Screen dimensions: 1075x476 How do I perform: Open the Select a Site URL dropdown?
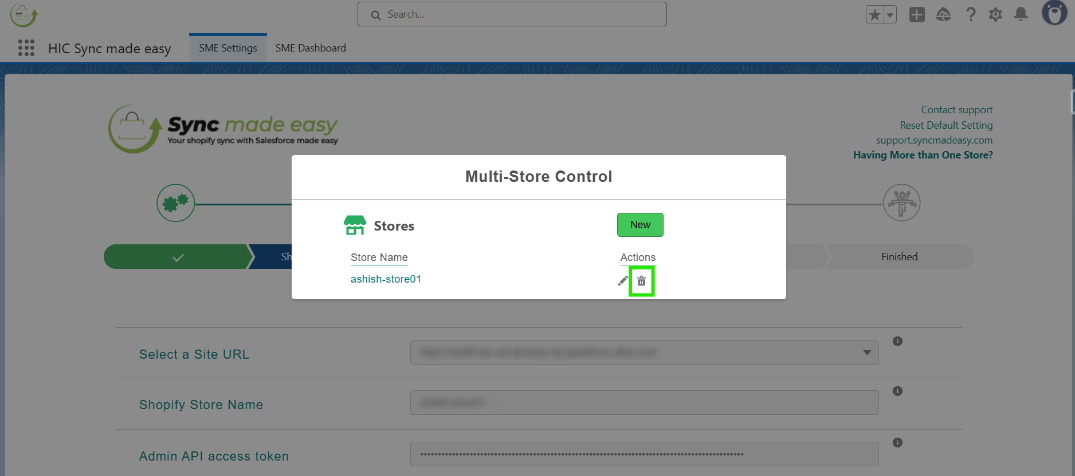click(644, 353)
